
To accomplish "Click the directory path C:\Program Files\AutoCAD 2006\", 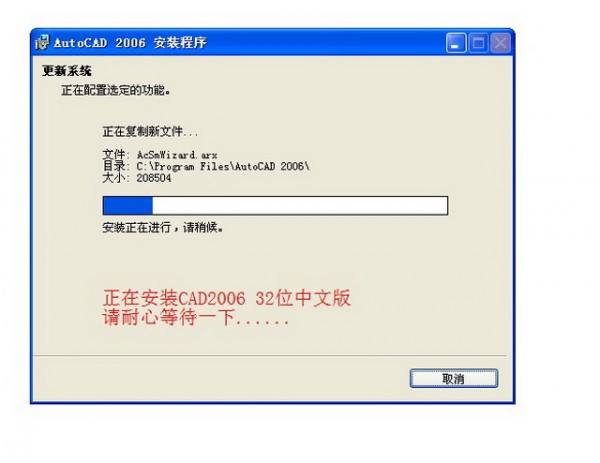I will click(223, 166).
